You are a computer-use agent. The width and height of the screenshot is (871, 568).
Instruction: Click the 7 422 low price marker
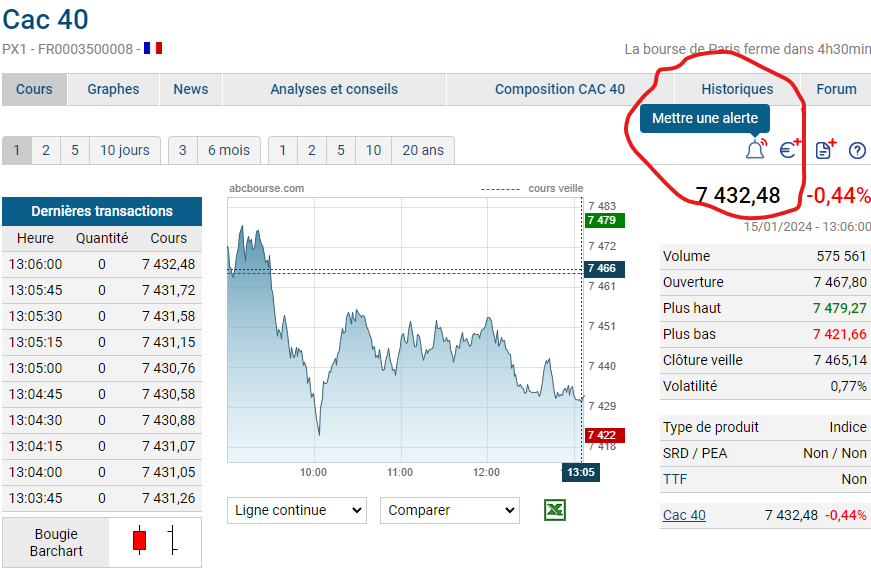(604, 435)
